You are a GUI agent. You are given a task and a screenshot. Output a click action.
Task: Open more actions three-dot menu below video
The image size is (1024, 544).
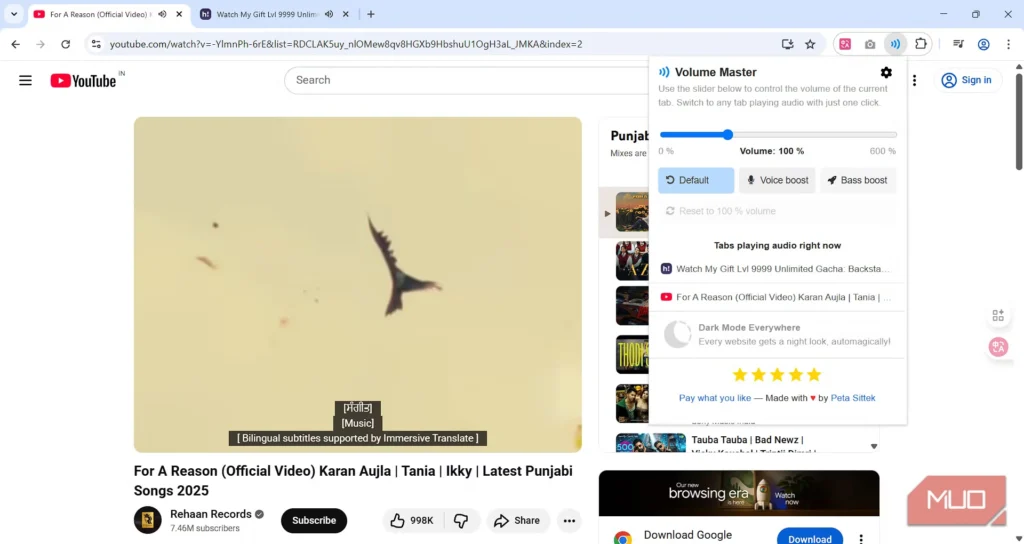(x=569, y=521)
